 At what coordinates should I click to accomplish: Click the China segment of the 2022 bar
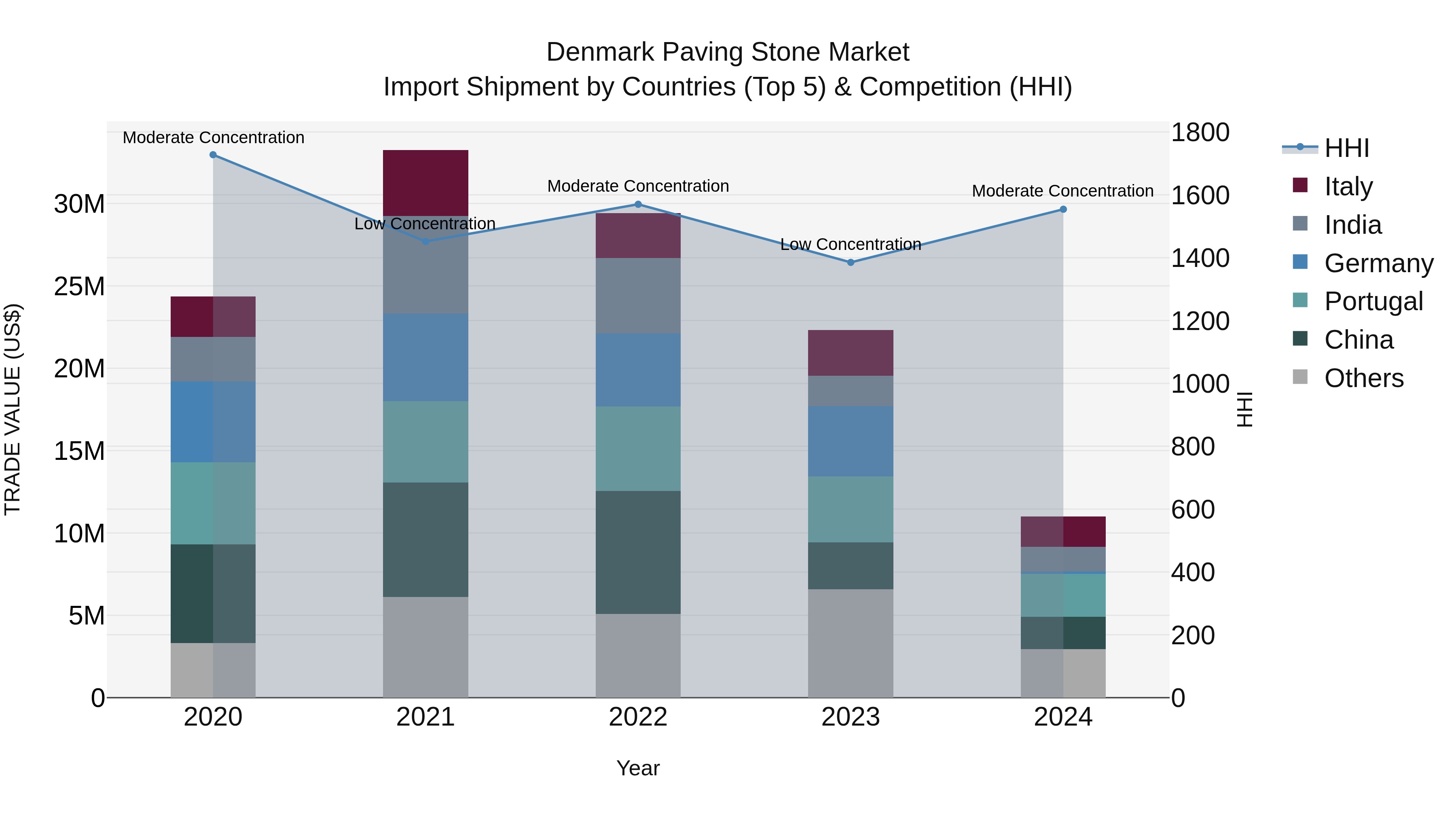tap(638, 552)
